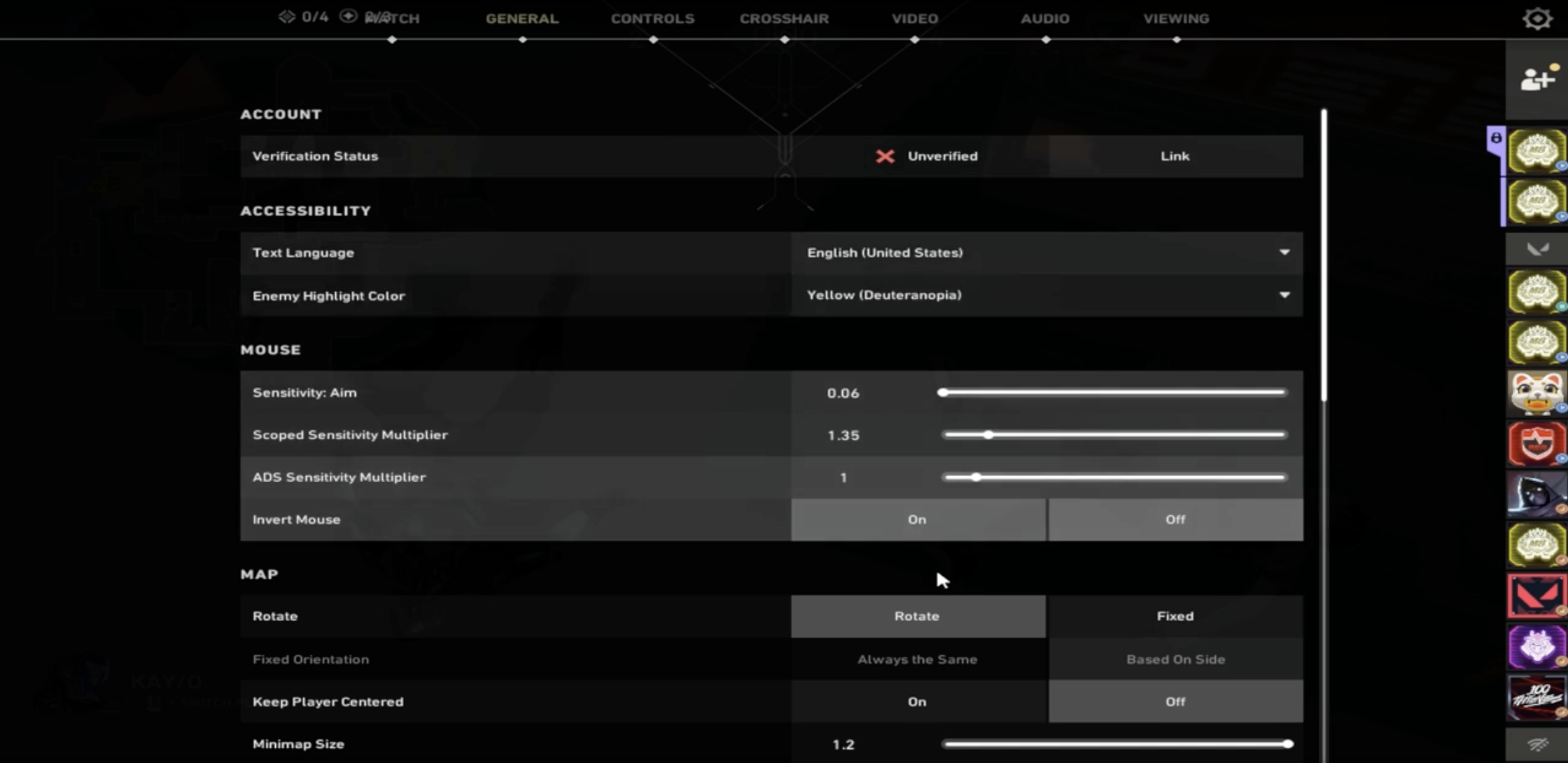This screenshot has width=1568, height=763.
Task: Click the party lock icon
Action: tap(1496, 139)
